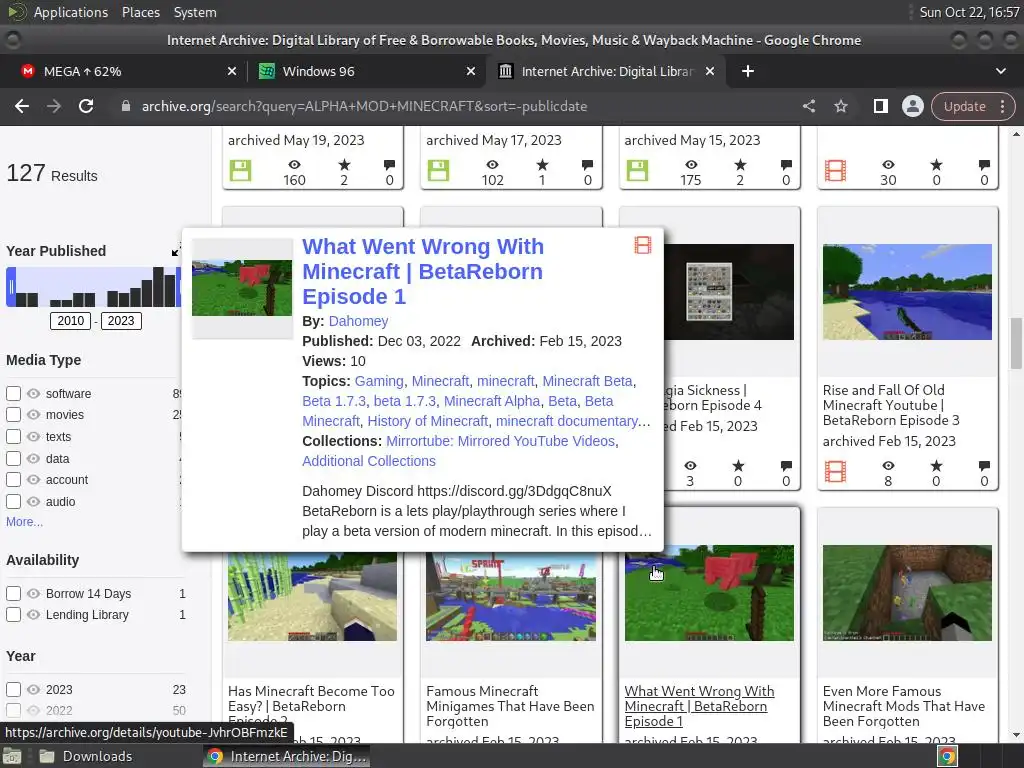Go back to the previous page
Screen dimensions: 1024x768
click(22, 106)
